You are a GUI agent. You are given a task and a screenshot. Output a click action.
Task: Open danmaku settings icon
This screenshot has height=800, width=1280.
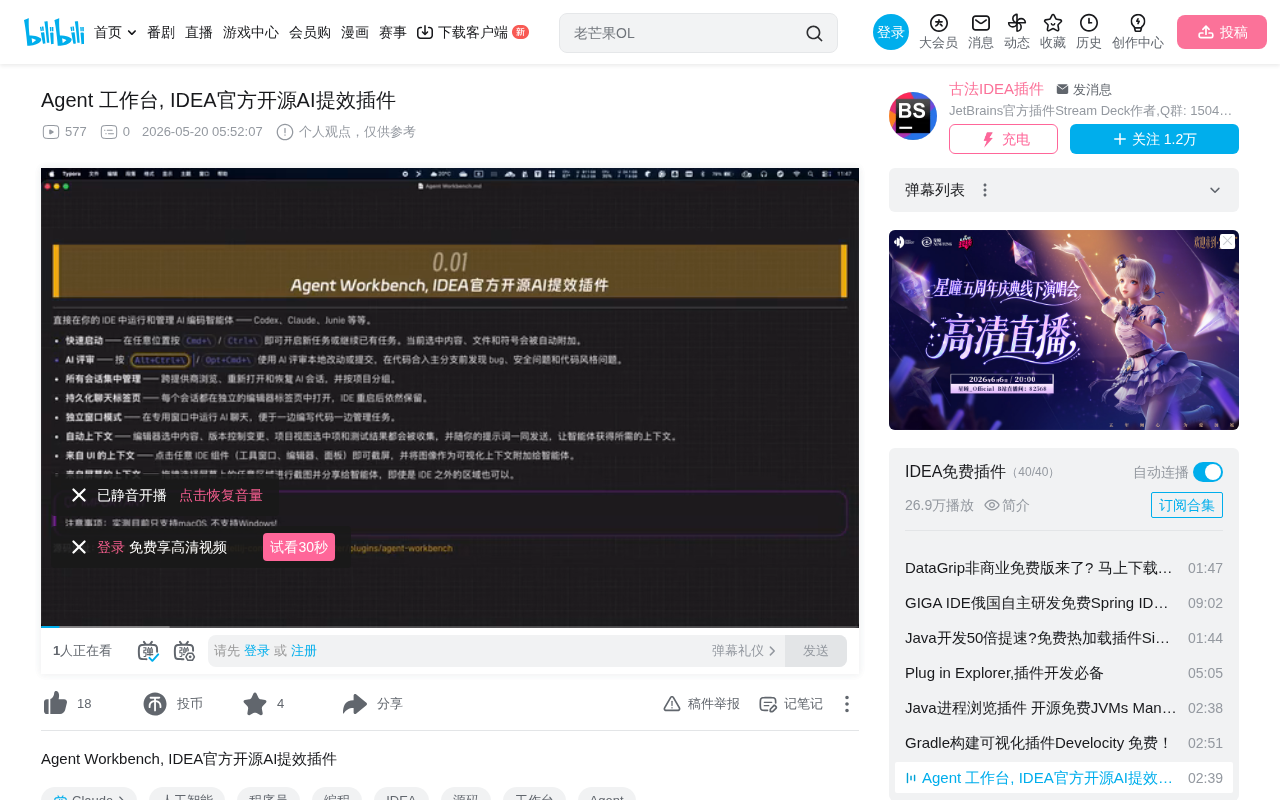pos(184,651)
